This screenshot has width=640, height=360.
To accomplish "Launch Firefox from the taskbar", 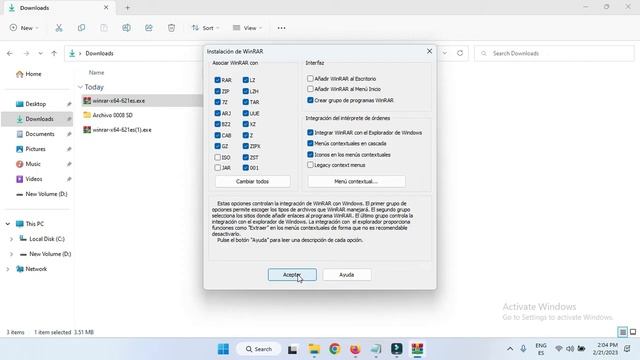I will (x=355, y=349).
